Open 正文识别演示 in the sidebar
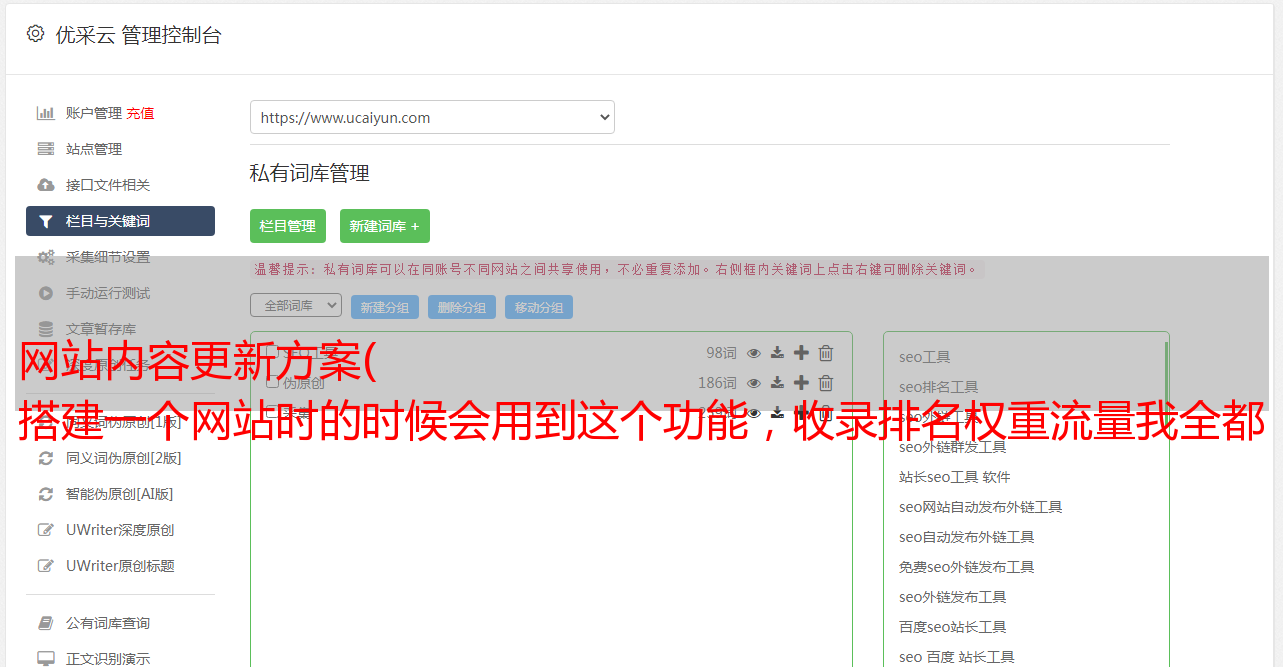This screenshot has height=667, width=1283. [x=107, y=659]
